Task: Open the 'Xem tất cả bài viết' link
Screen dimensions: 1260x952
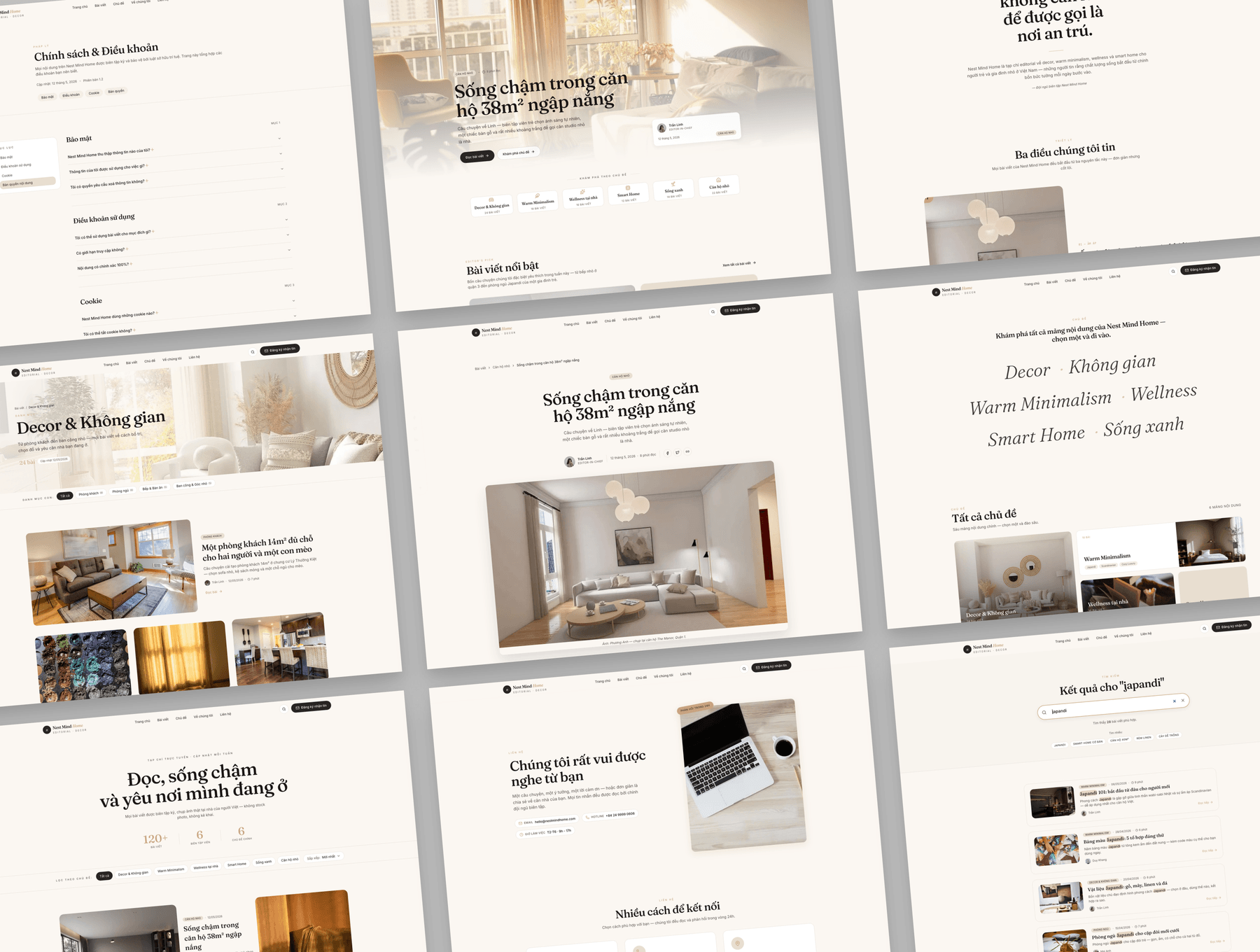Action: pyautogui.click(x=739, y=264)
